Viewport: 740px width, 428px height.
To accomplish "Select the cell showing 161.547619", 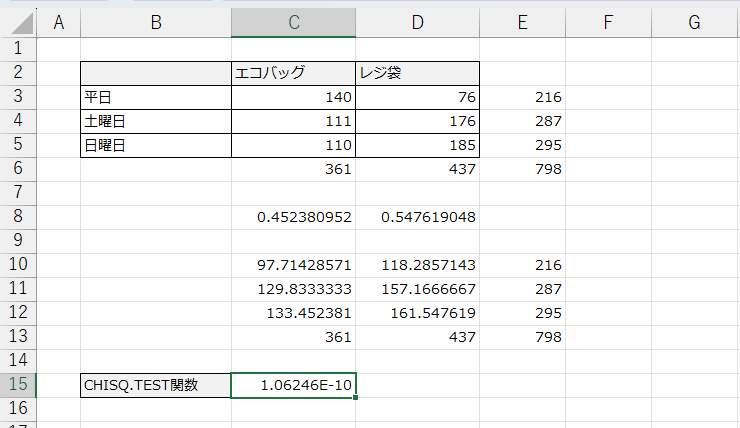I will pyautogui.click(x=417, y=313).
